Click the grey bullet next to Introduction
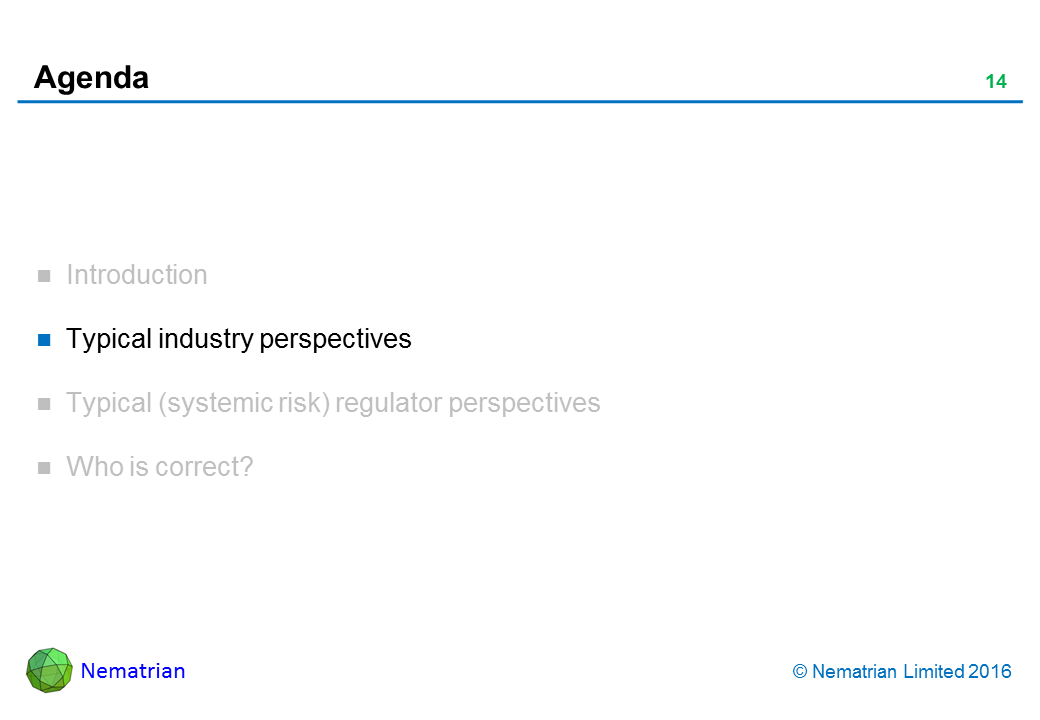Viewport: 1040px width, 720px height. click(x=44, y=276)
